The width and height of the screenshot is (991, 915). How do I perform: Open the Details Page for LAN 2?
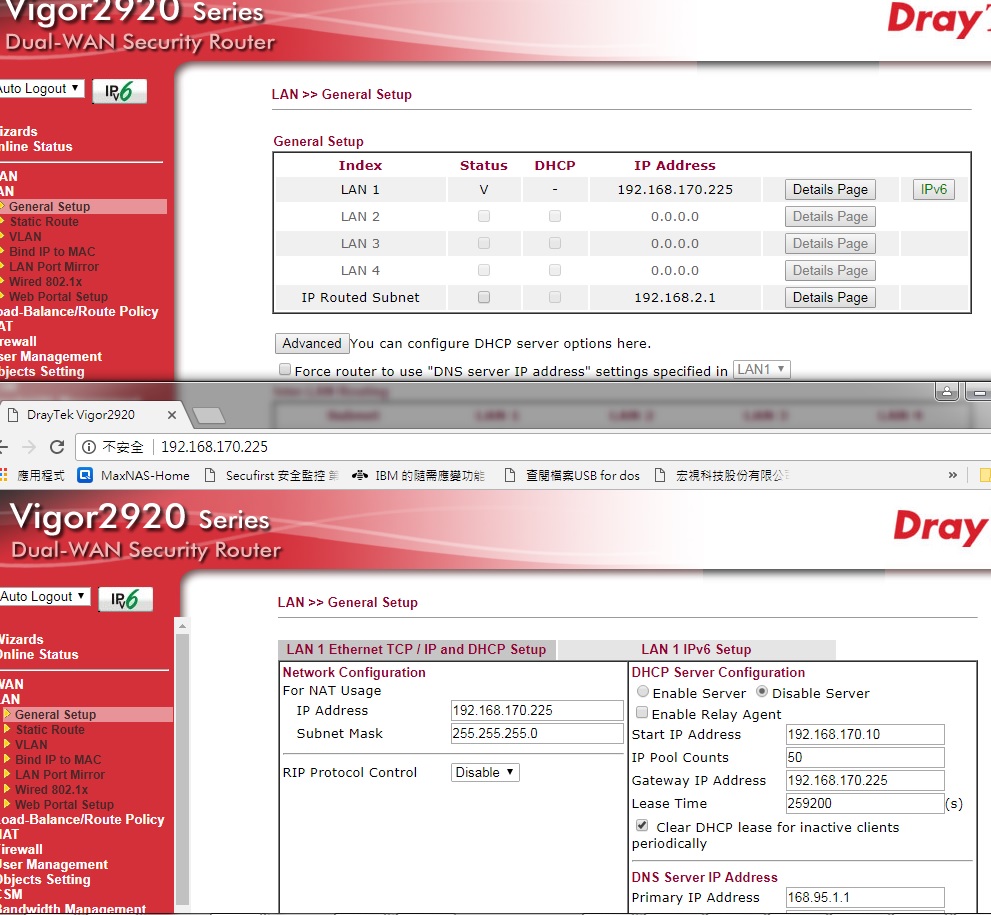[830, 217]
